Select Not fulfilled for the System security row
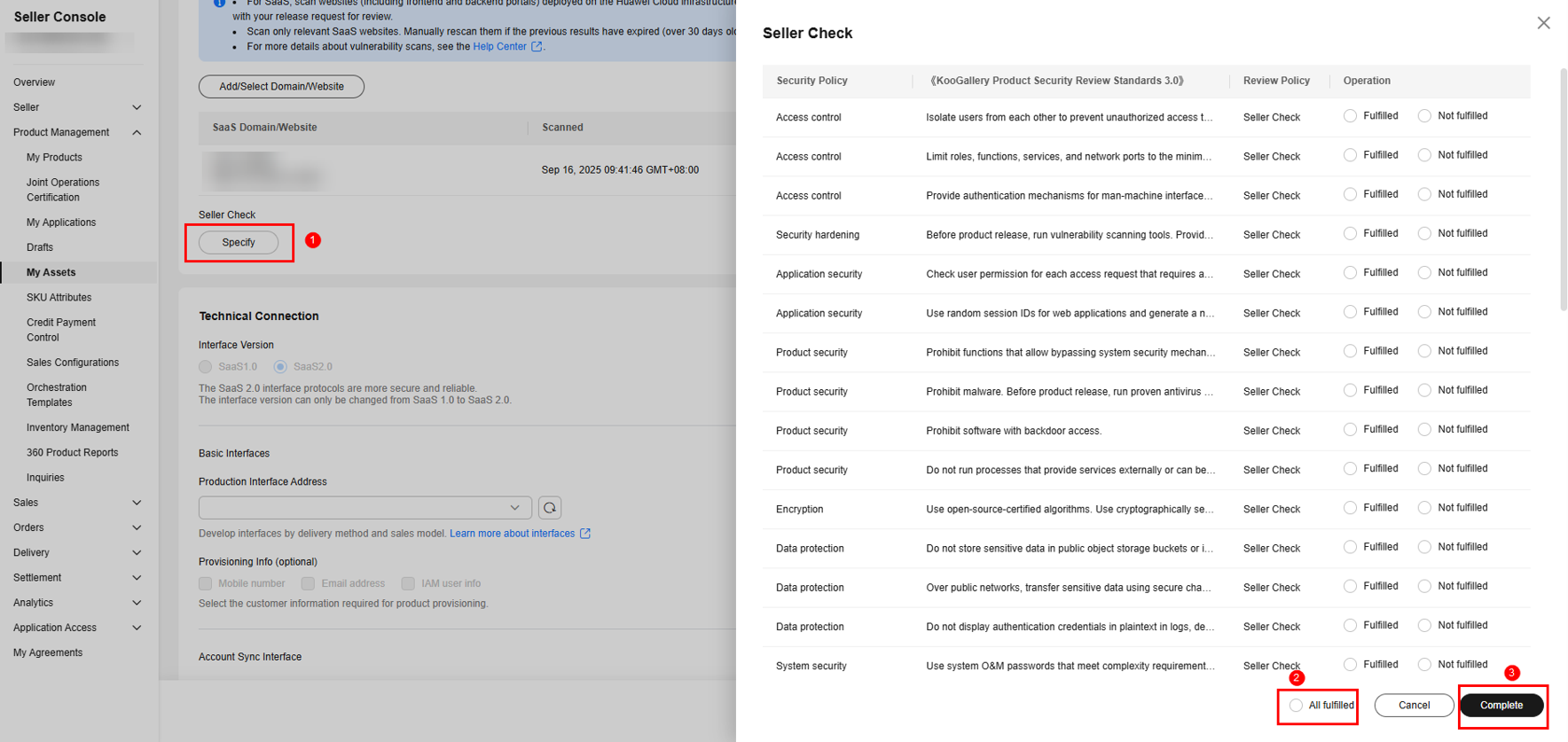 click(1424, 665)
